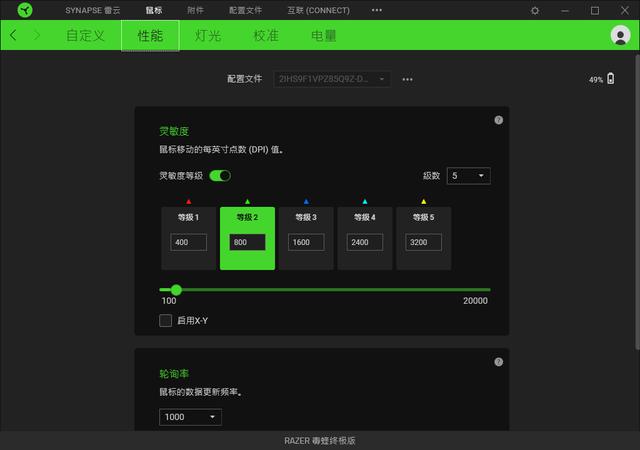The image size is (640, 450).
Task: Open the settings gear icon
Action: click(535, 11)
